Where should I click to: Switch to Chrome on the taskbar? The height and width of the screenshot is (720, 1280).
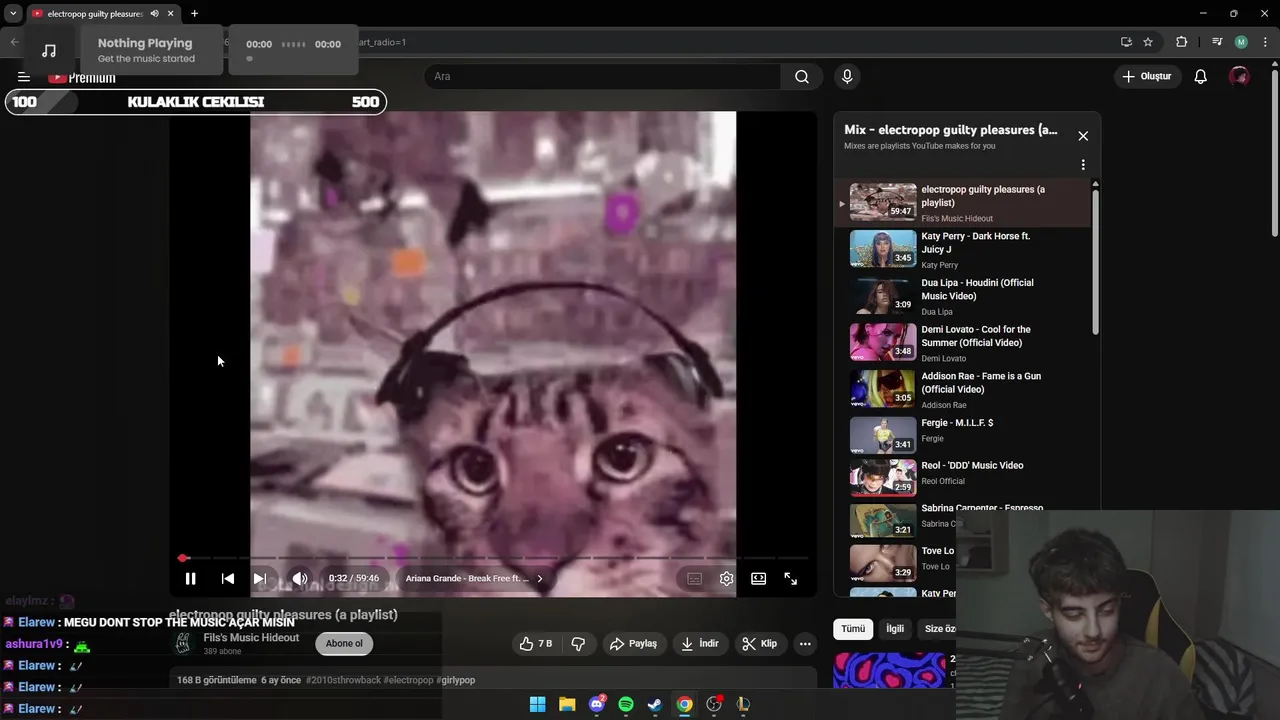[684, 704]
